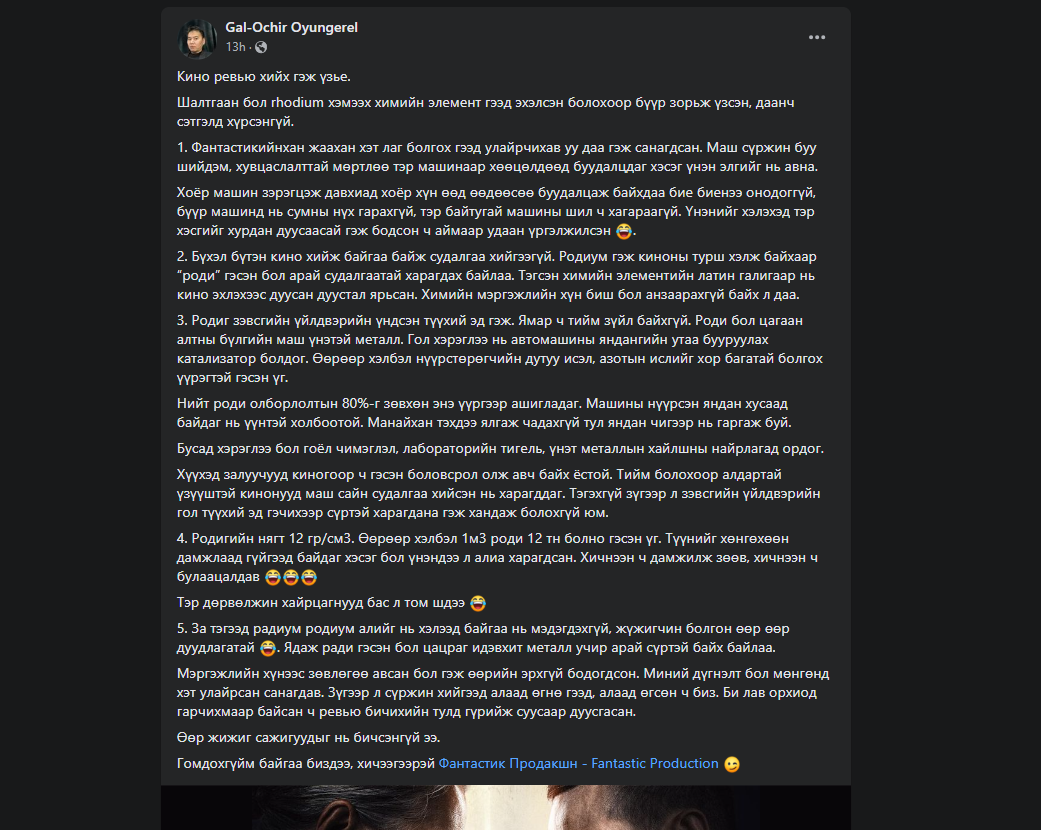This screenshot has height=830, width=1041.
Task: Click the laughing emoji after "үргэлжилсэн"
Action: (x=623, y=231)
